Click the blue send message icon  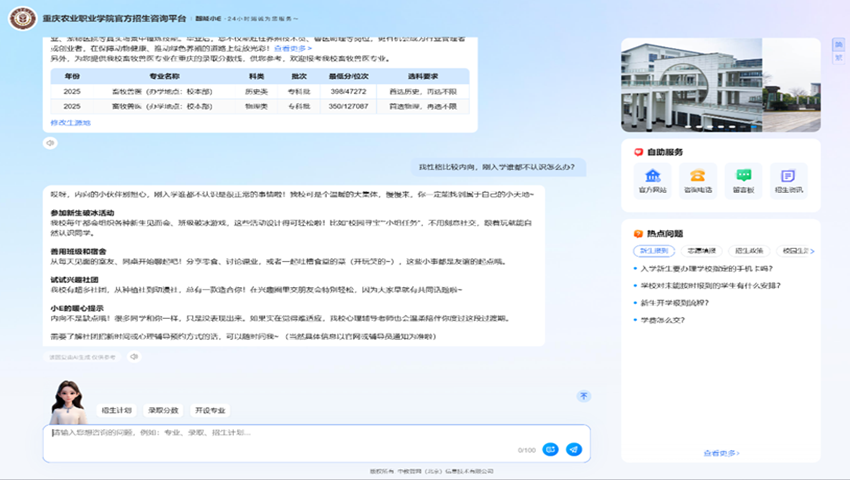[574, 450]
